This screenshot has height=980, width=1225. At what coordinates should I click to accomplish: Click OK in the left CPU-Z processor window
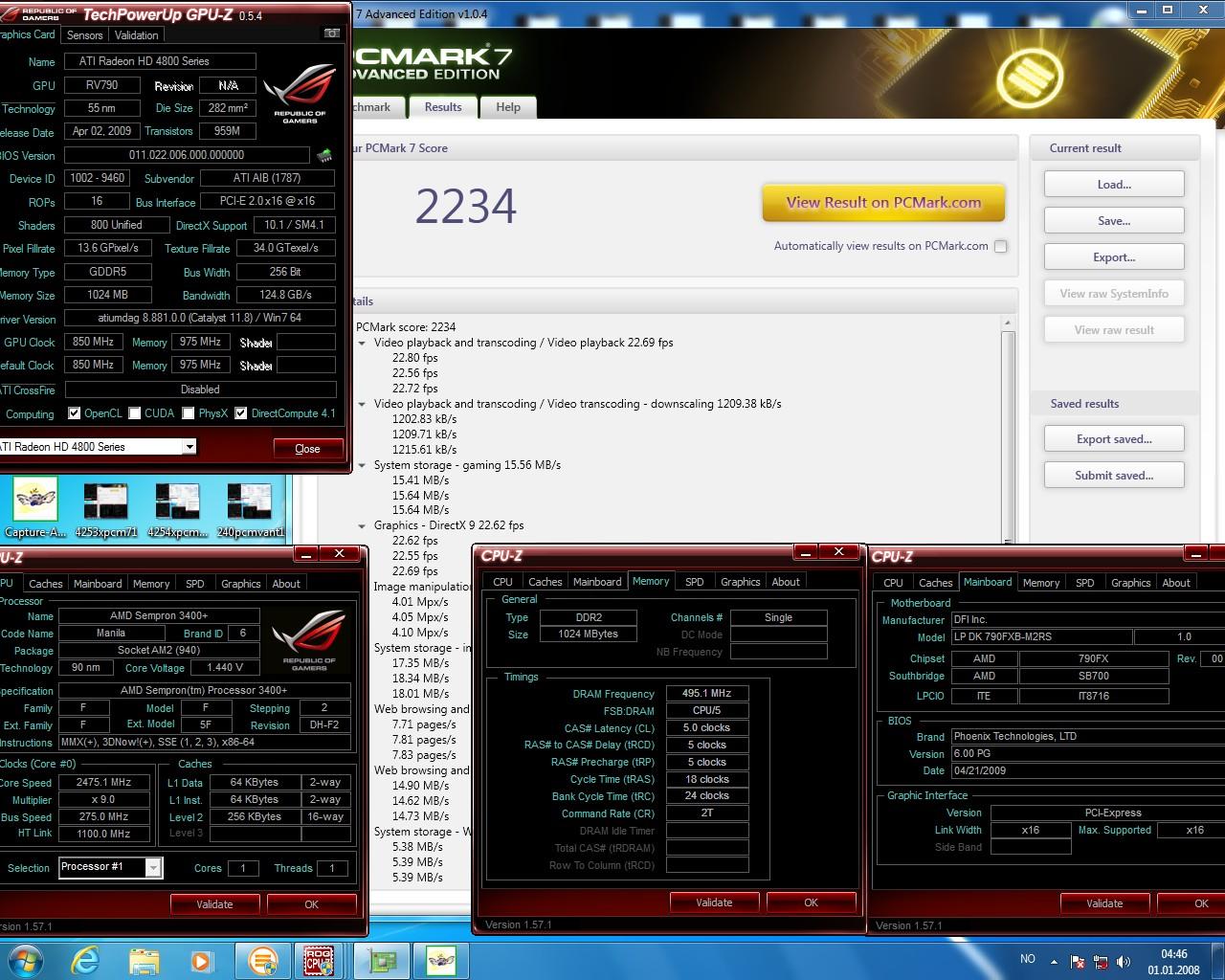tap(311, 904)
